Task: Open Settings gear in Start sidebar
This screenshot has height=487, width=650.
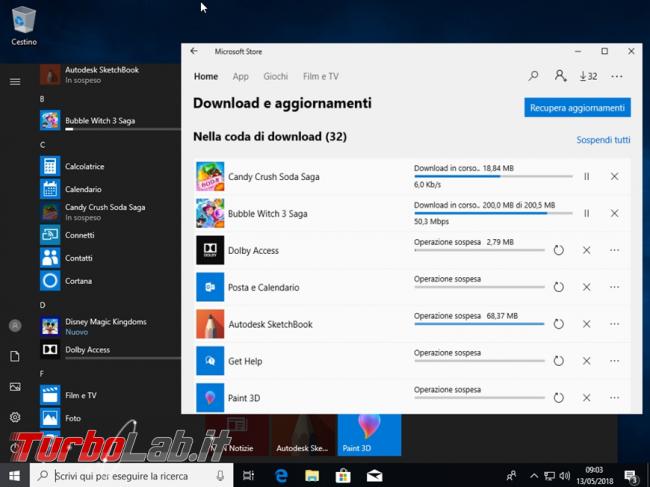Action: pos(15,417)
